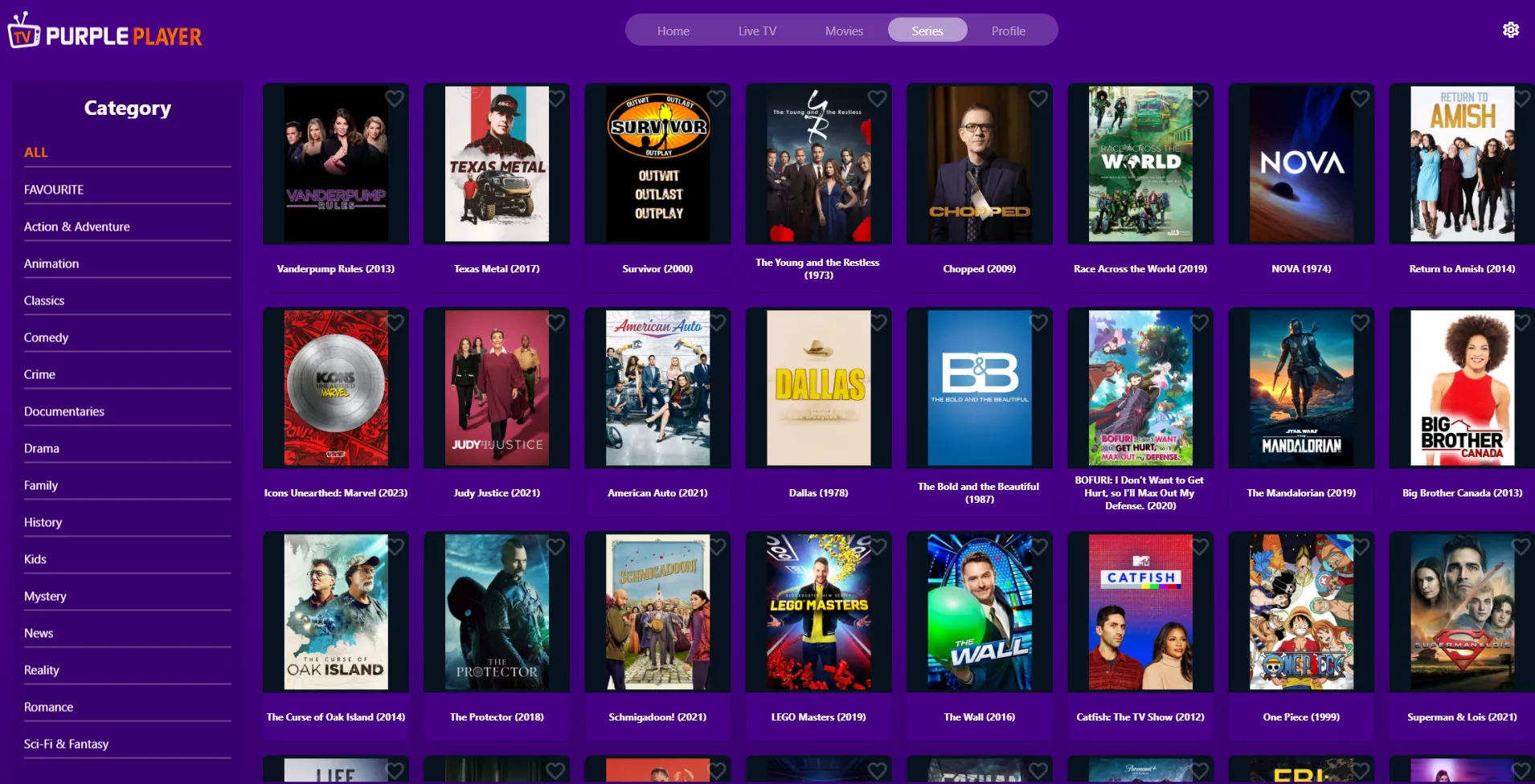1535x784 pixels.
Task: Click the heart on the BOFURI card
Action: pyautogui.click(x=1199, y=322)
